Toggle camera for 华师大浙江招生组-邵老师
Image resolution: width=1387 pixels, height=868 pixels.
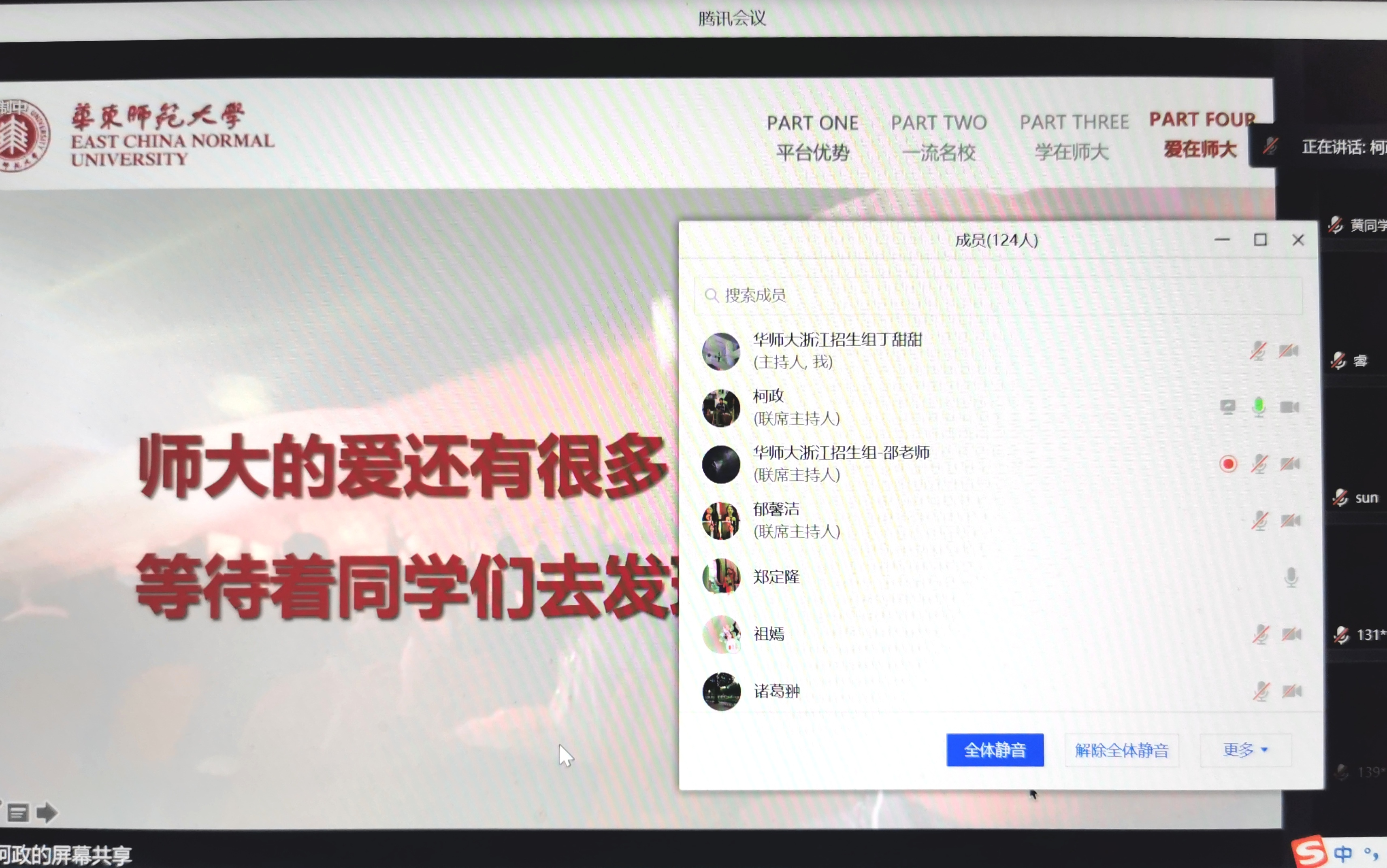point(1290,463)
